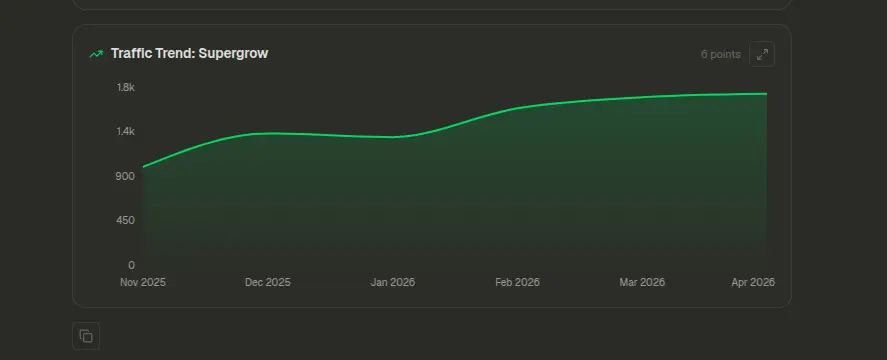Copy the response using the copy icon
887x360 pixels.
(86, 336)
